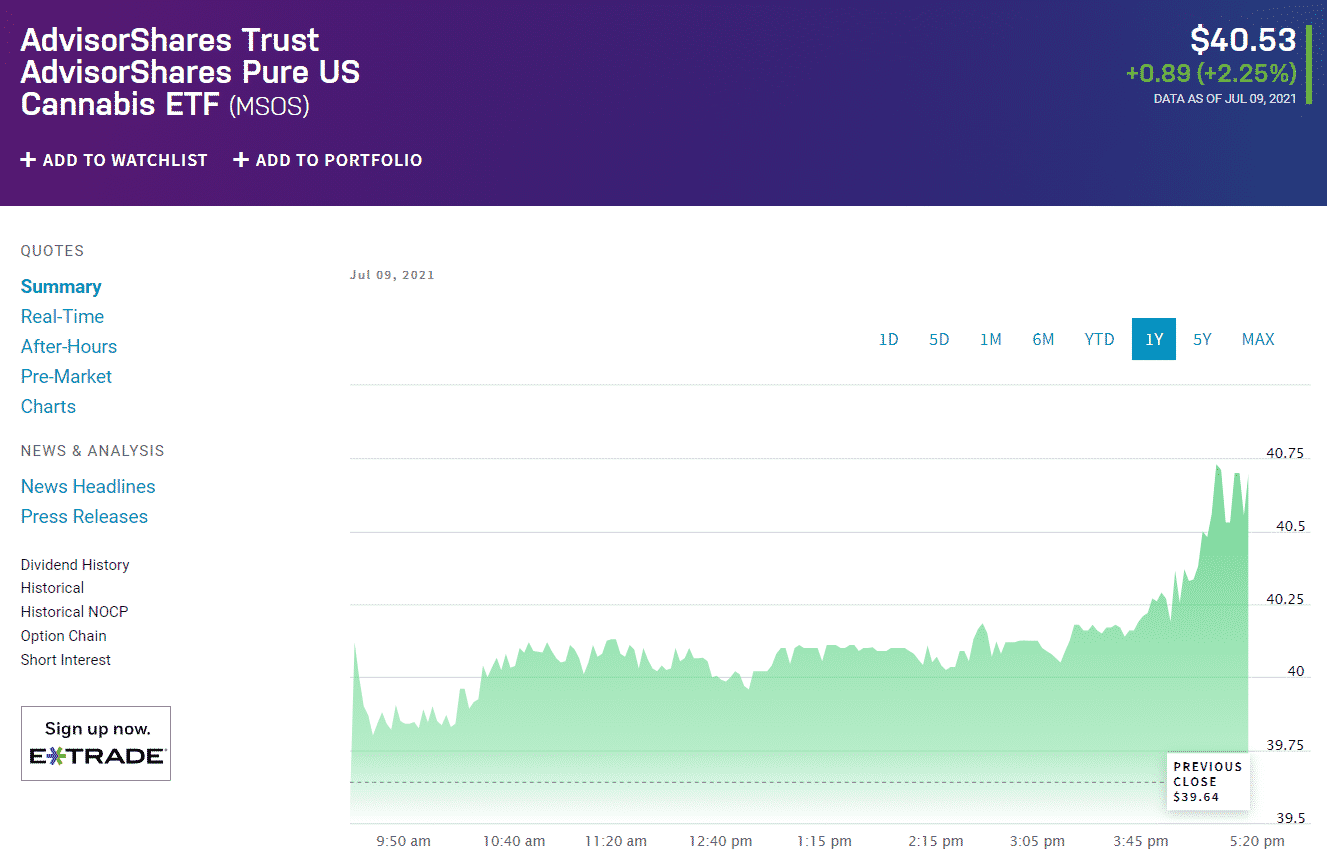The height and width of the screenshot is (860, 1327).
Task: Open News Headlines
Action: (88, 487)
